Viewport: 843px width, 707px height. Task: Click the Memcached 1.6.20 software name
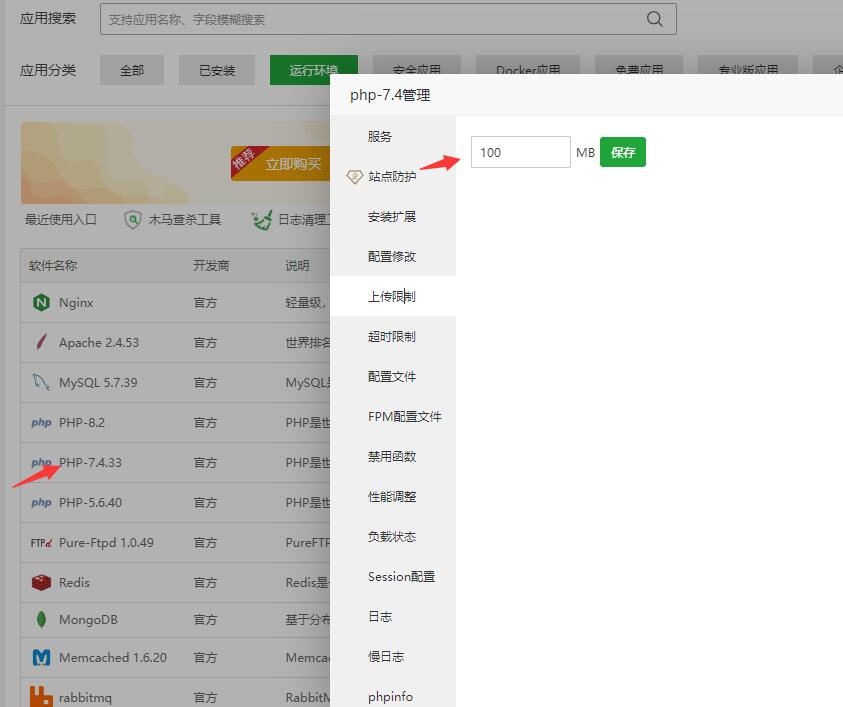pyautogui.click(x=113, y=657)
